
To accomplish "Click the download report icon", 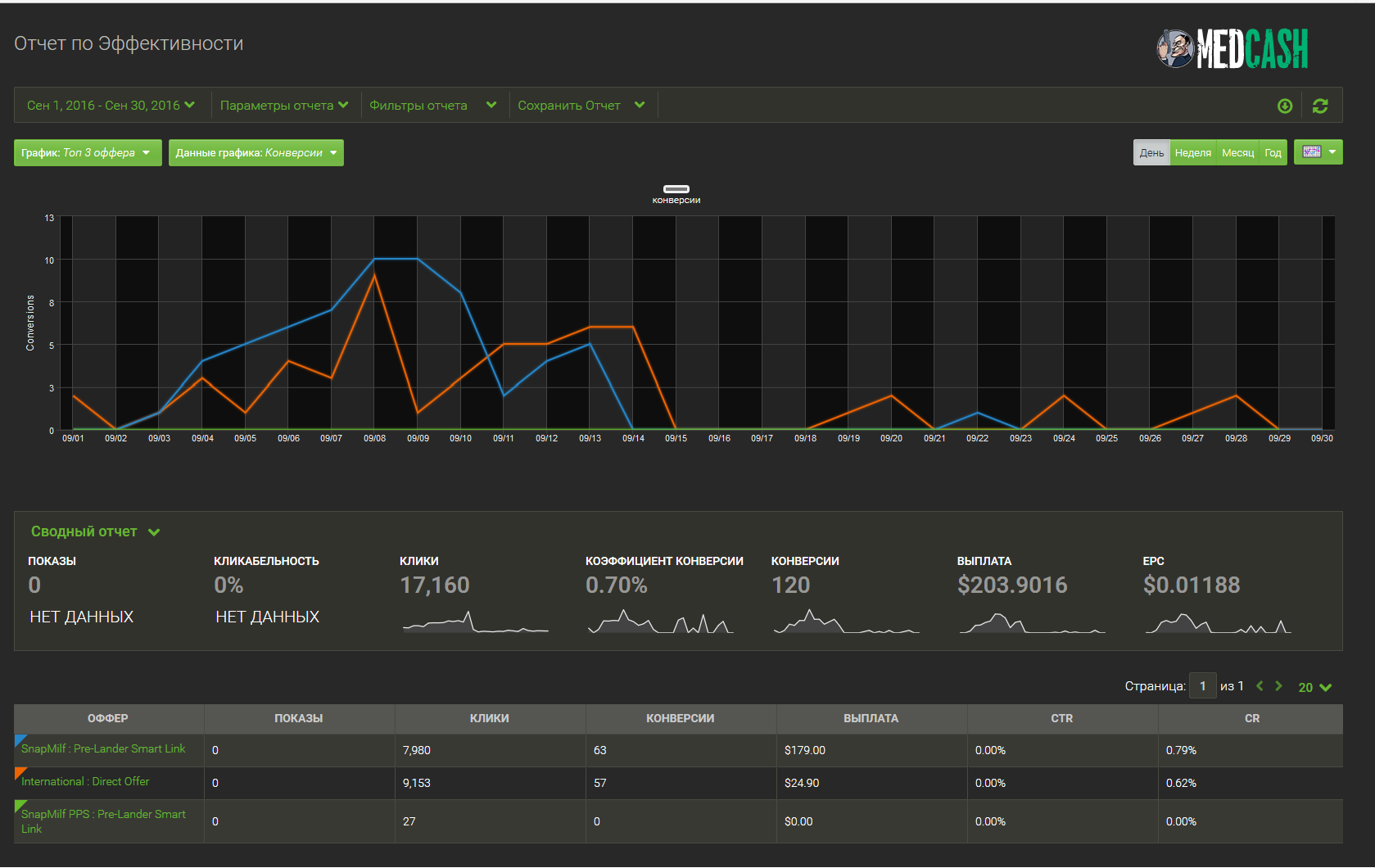I will [1285, 106].
